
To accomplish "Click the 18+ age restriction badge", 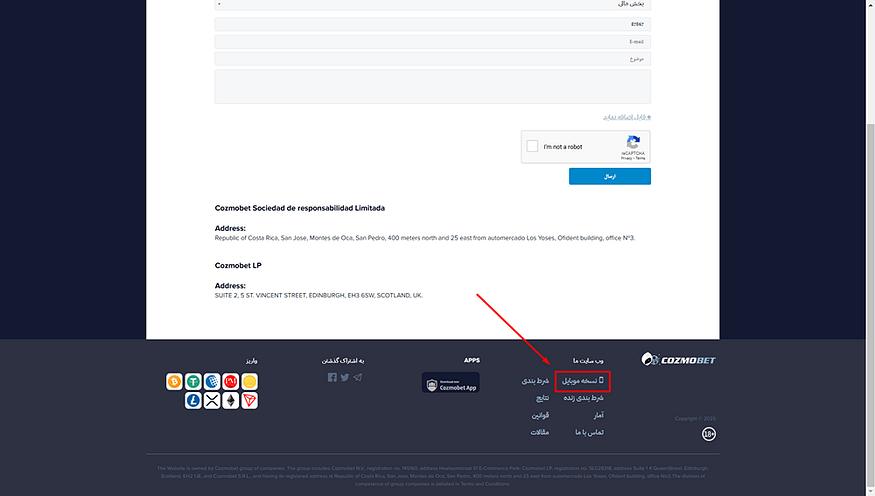I will click(x=709, y=434).
